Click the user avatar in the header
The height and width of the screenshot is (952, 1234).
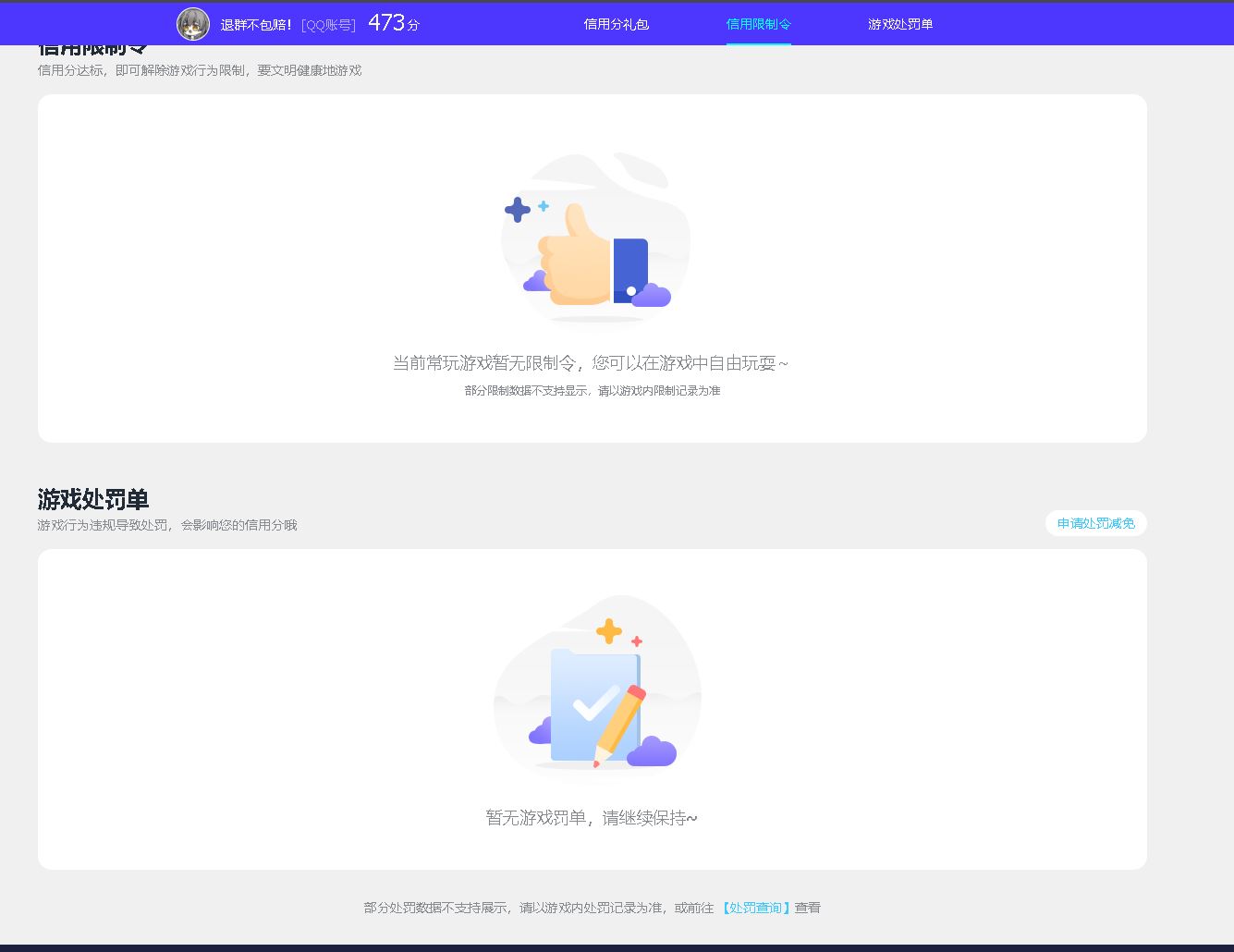[x=193, y=24]
